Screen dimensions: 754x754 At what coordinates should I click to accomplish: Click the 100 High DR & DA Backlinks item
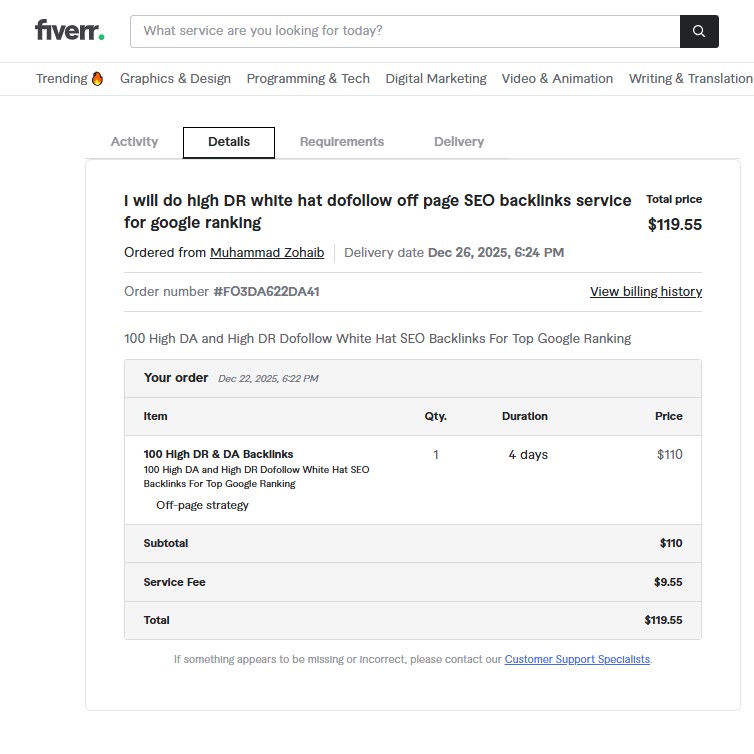(x=219, y=454)
